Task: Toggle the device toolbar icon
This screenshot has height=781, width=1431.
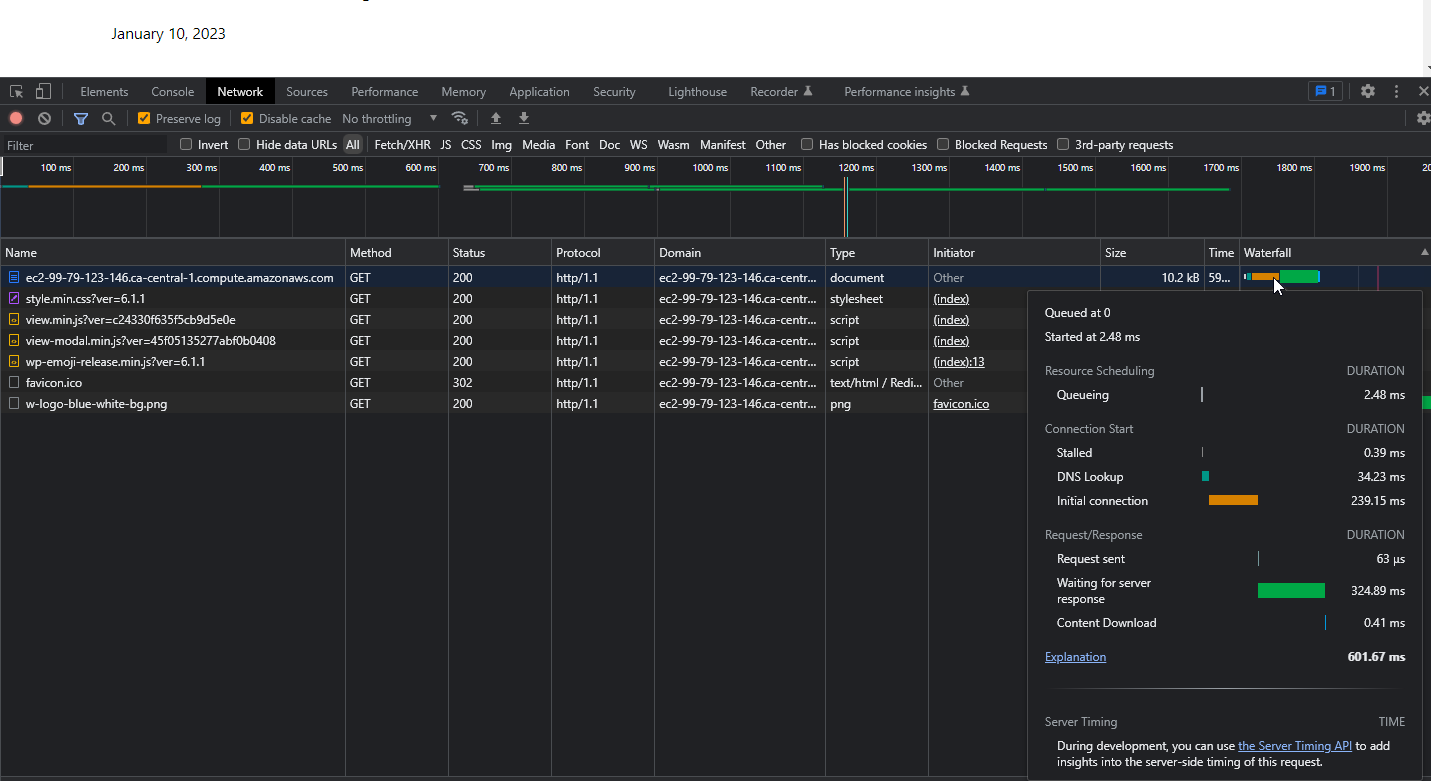Action: pos(43,91)
